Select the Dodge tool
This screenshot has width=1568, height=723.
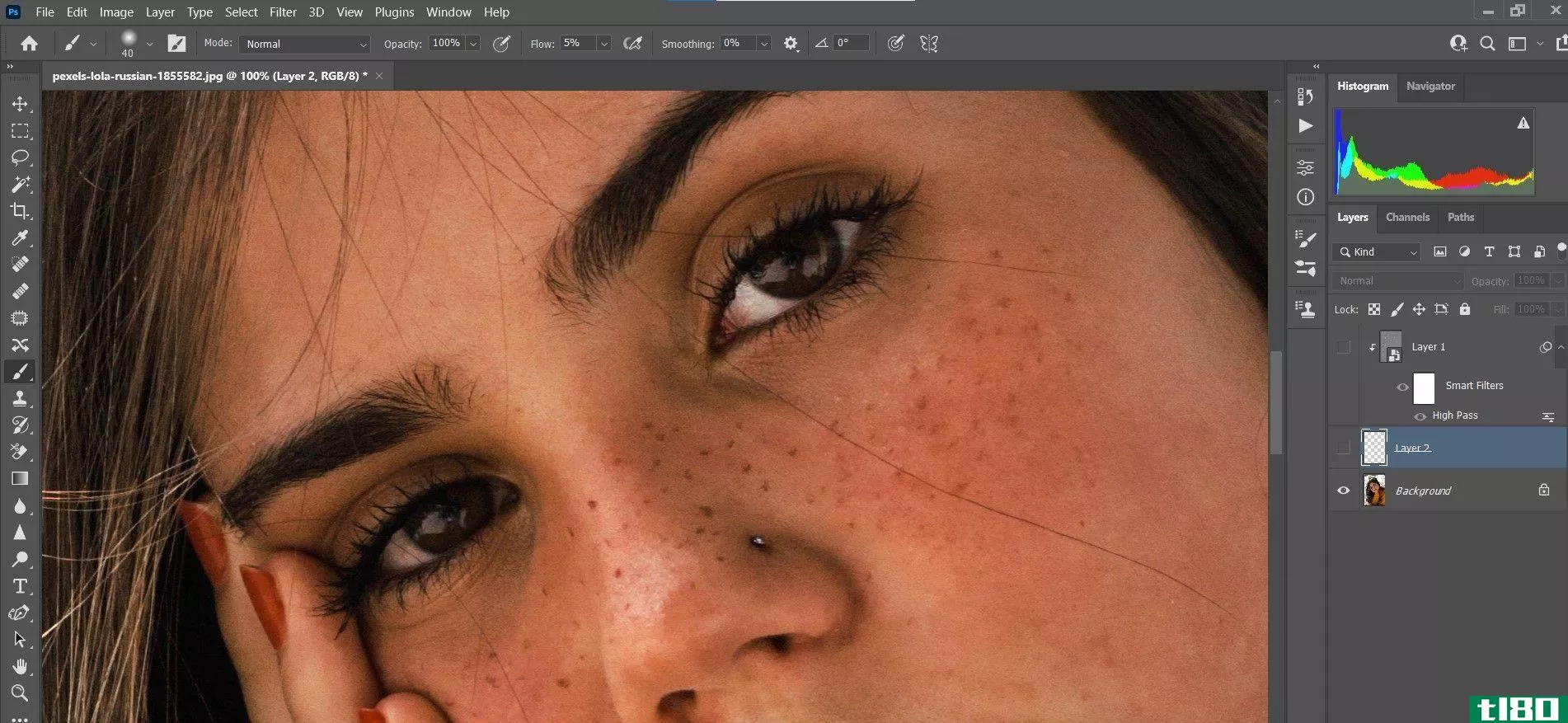click(x=20, y=559)
